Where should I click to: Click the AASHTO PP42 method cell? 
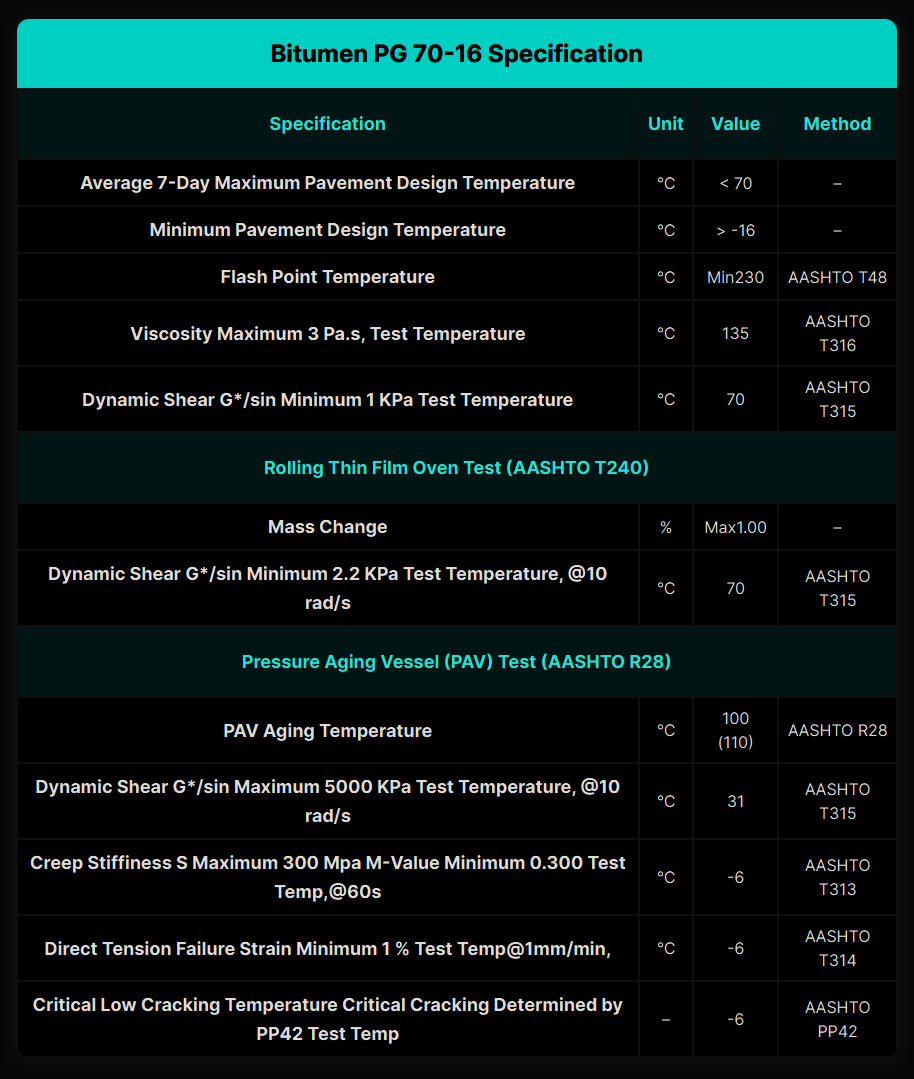point(837,1019)
